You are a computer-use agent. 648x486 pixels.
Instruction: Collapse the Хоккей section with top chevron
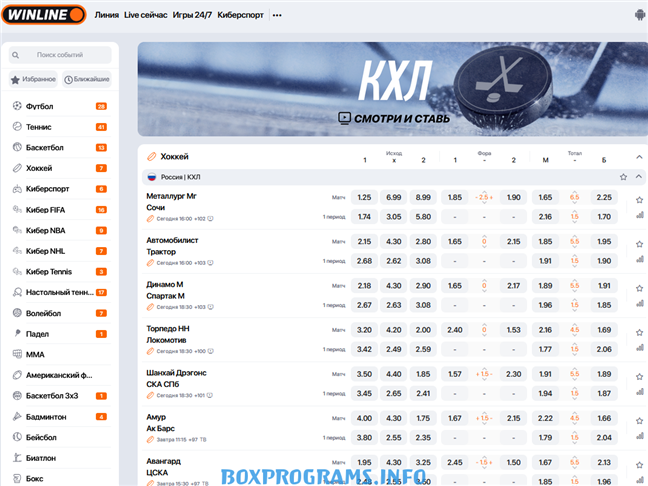[x=639, y=156]
